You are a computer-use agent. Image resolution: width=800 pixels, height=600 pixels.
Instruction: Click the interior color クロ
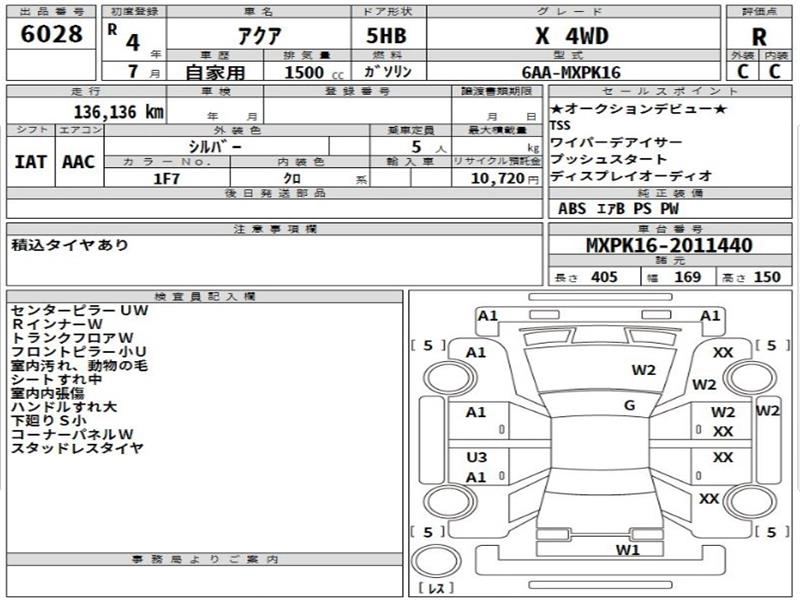[292, 179]
